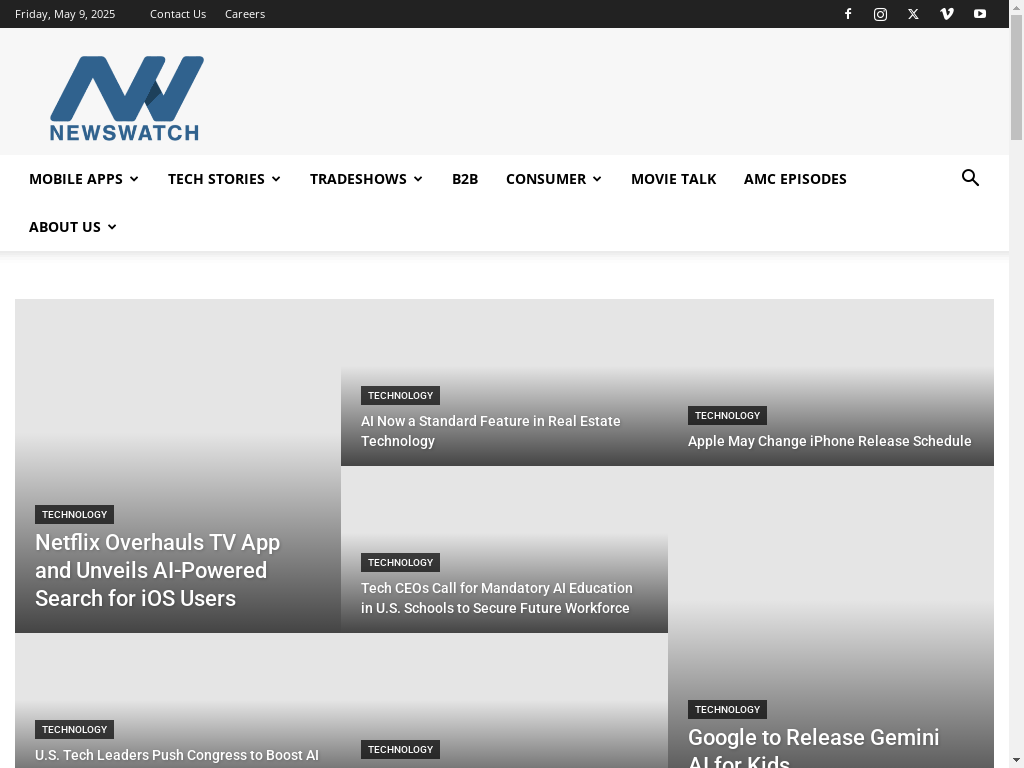
Task: Open the Facebook social icon
Action: point(848,14)
